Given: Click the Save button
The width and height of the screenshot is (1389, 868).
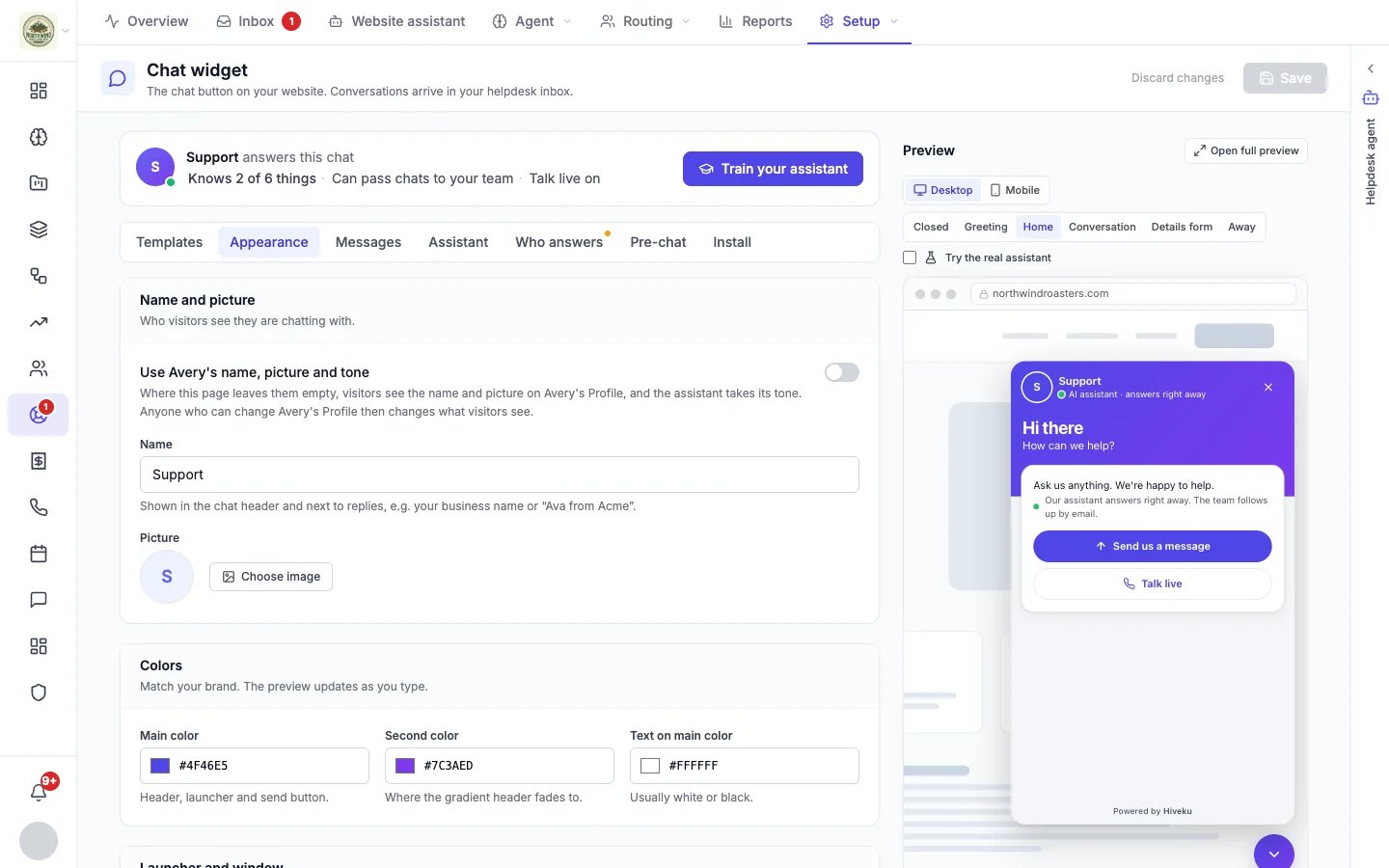Looking at the screenshot, I should (1285, 78).
